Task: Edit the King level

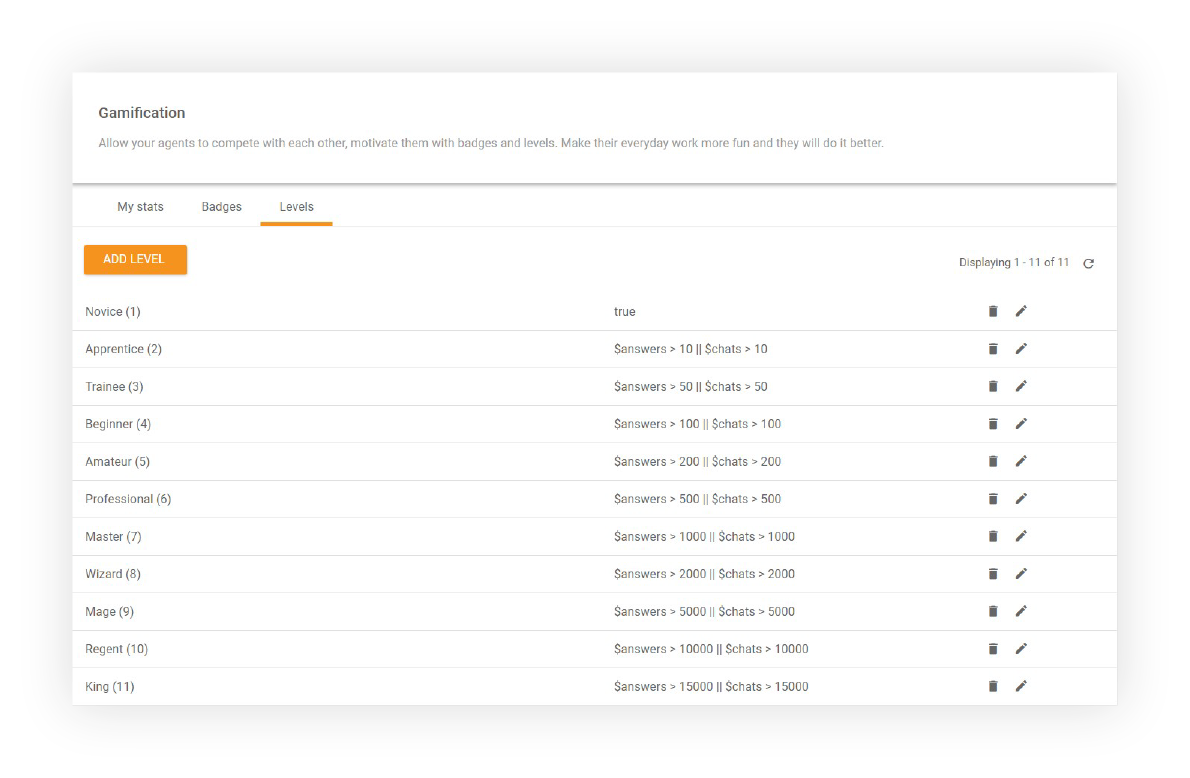Action: 1021,686
